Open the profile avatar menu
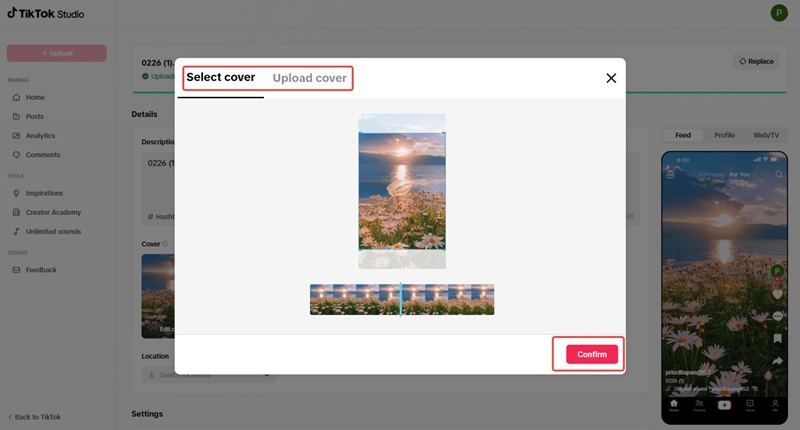This screenshot has height=430, width=800. (x=779, y=13)
